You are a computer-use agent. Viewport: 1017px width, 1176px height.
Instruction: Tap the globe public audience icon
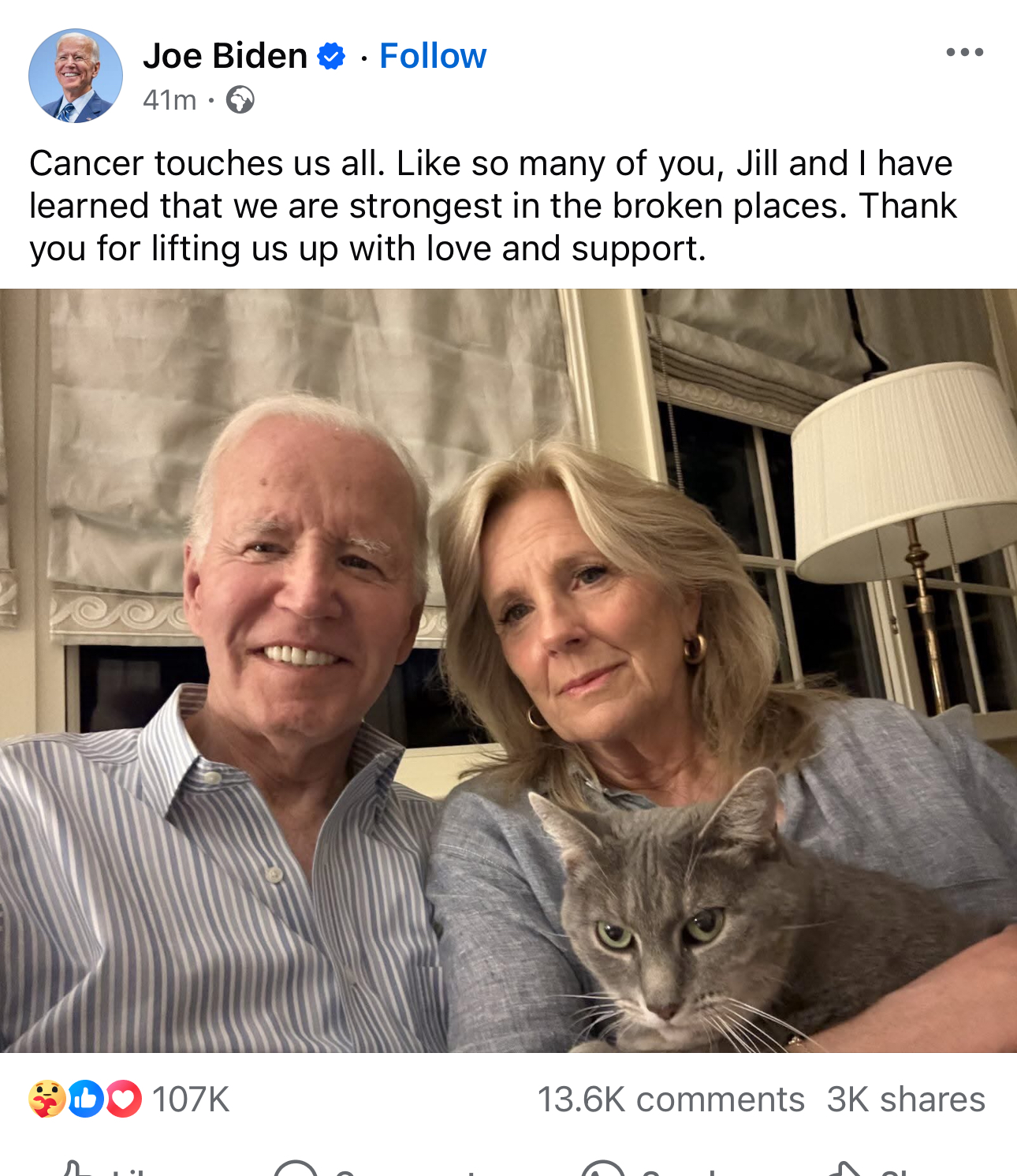point(240,100)
